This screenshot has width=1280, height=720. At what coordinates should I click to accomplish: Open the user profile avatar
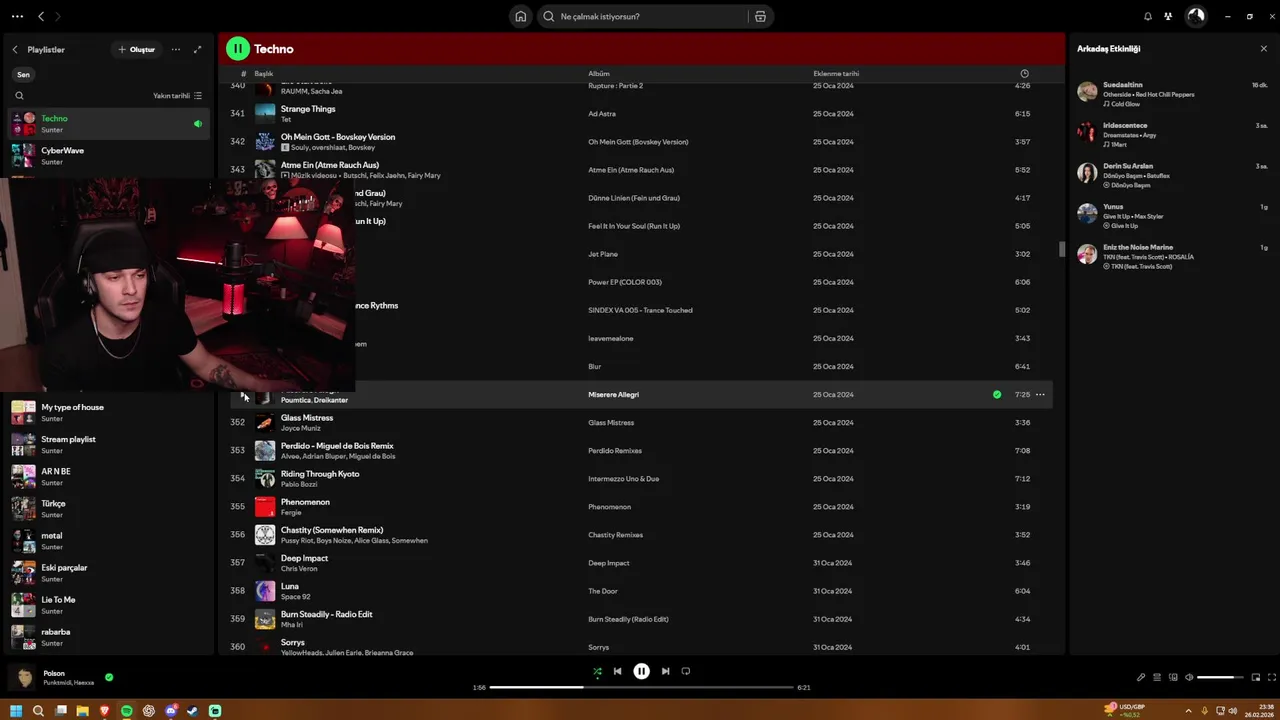click(1195, 16)
